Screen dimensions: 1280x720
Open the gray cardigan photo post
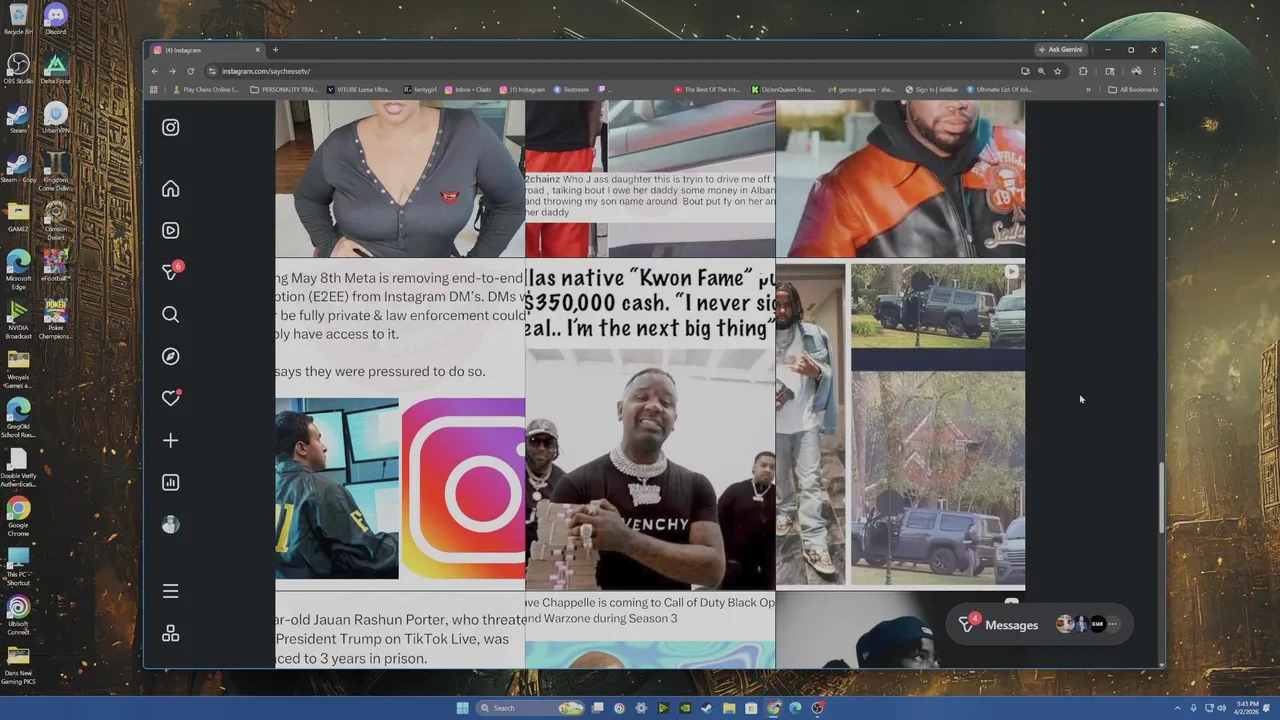[x=400, y=178]
